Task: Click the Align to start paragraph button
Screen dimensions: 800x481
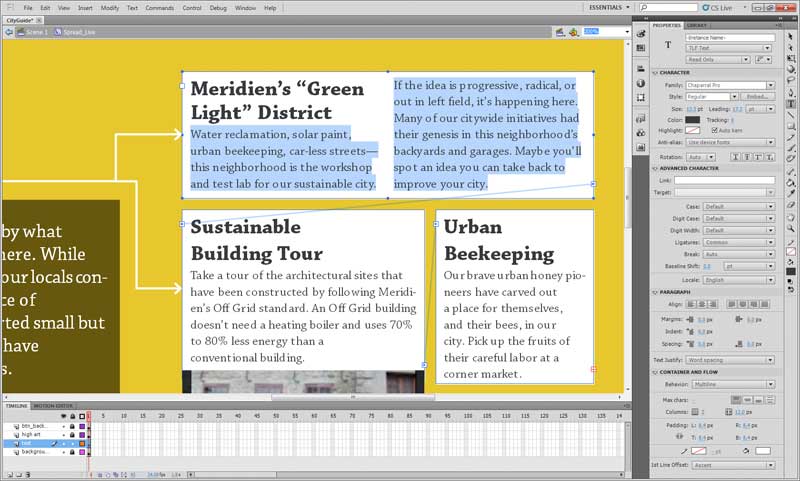Action: pyautogui.click(x=691, y=304)
